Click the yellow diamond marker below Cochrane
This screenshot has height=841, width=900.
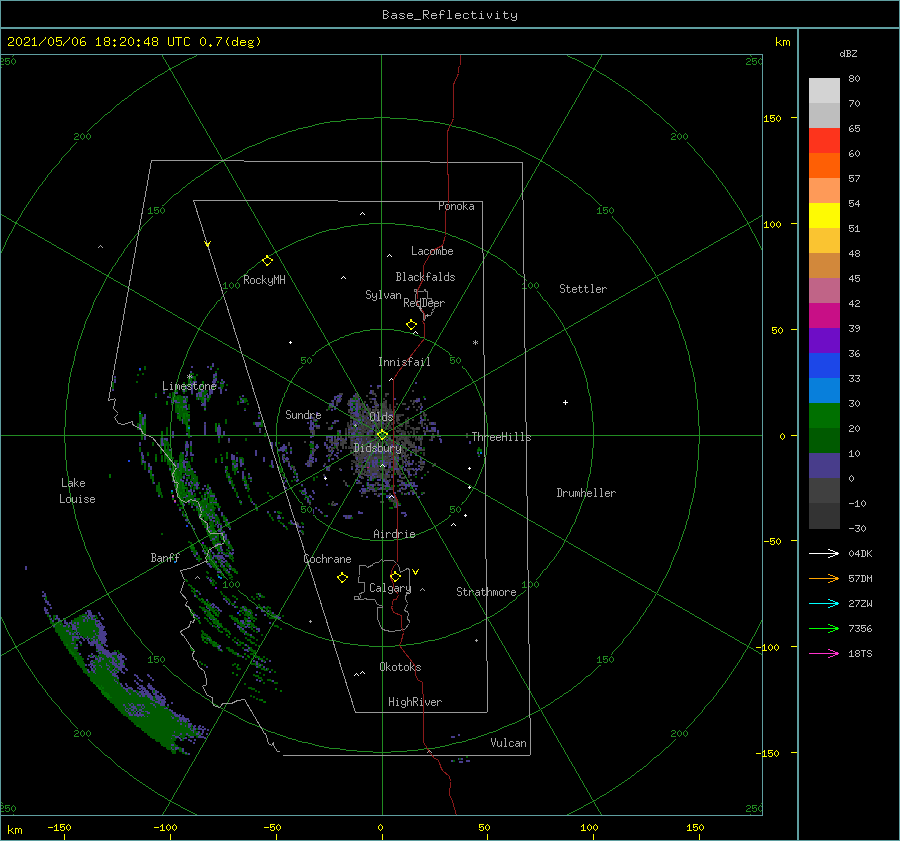click(x=342, y=578)
